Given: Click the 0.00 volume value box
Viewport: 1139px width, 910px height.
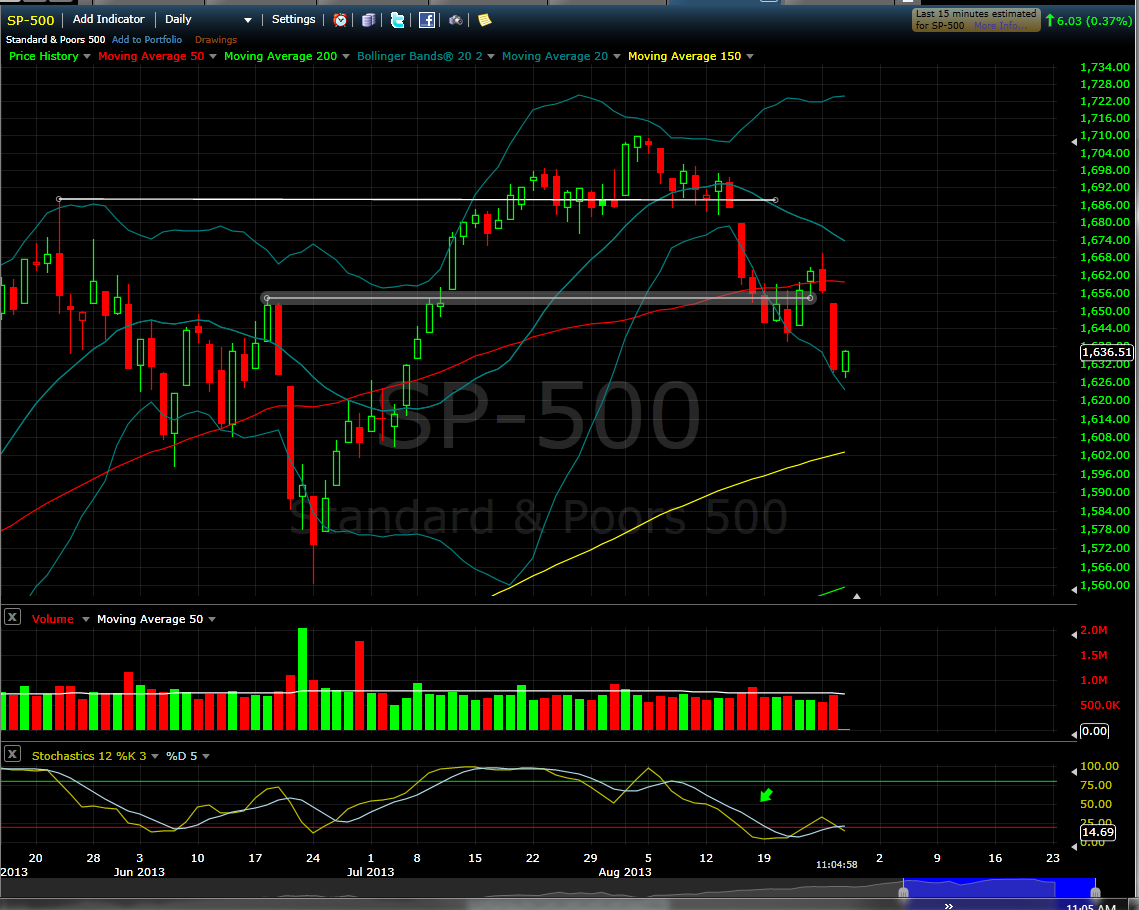Looking at the screenshot, I should pyautogui.click(x=1095, y=731).
